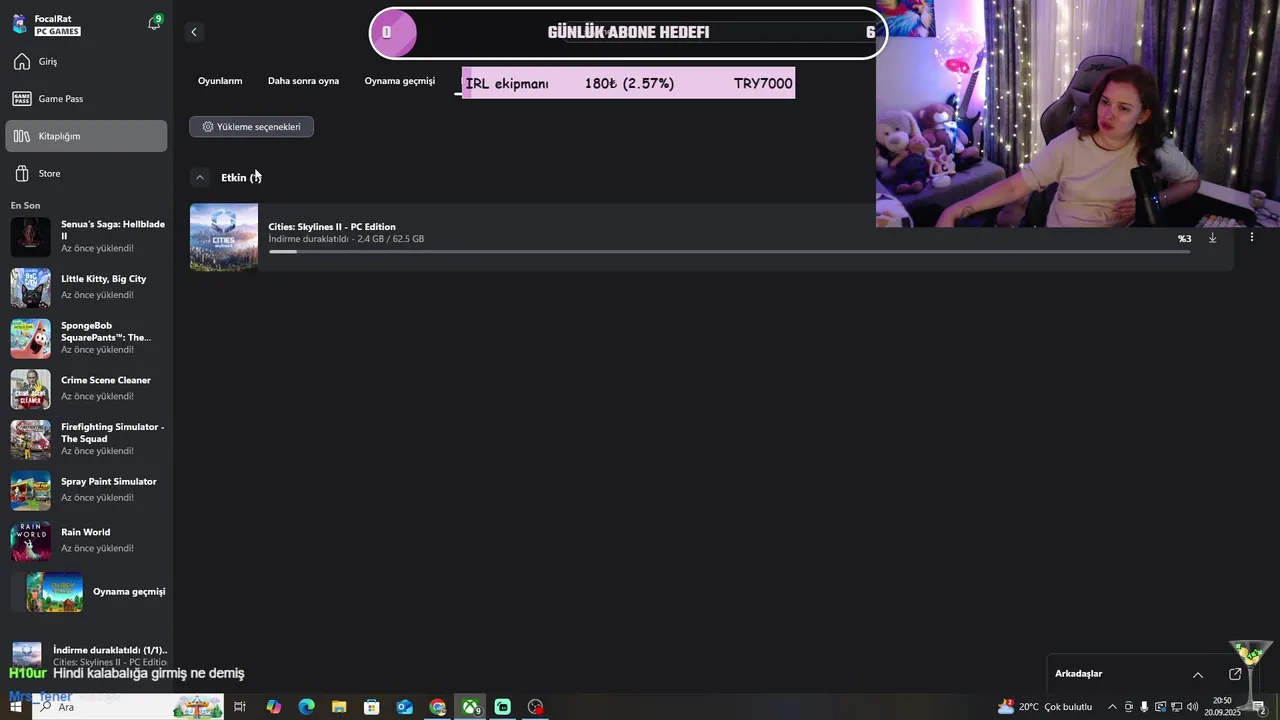The image size is (1280, 720).
Task: Open SpongeBob SquarePants in recent list
Action: (87, 338)
